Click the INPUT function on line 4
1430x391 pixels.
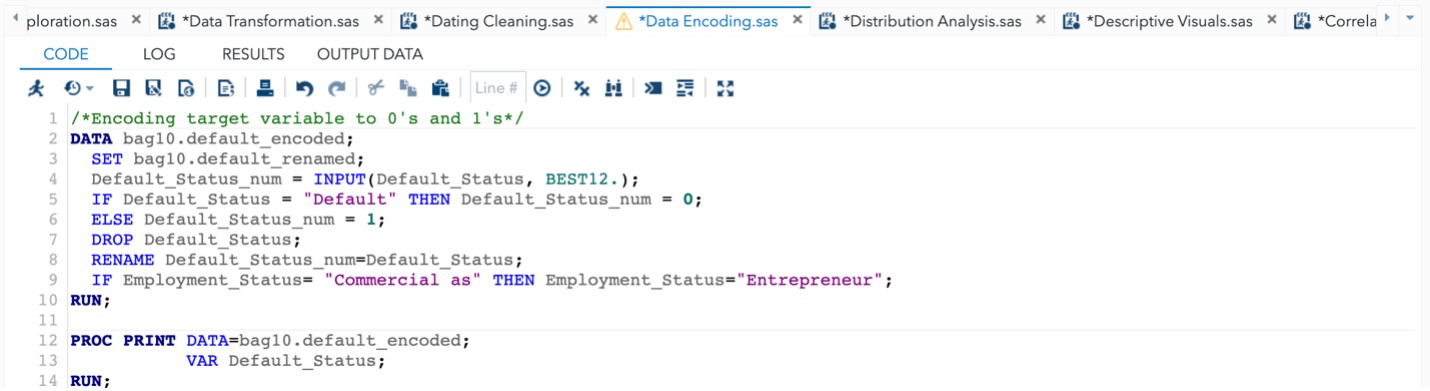tap(339, 179)
